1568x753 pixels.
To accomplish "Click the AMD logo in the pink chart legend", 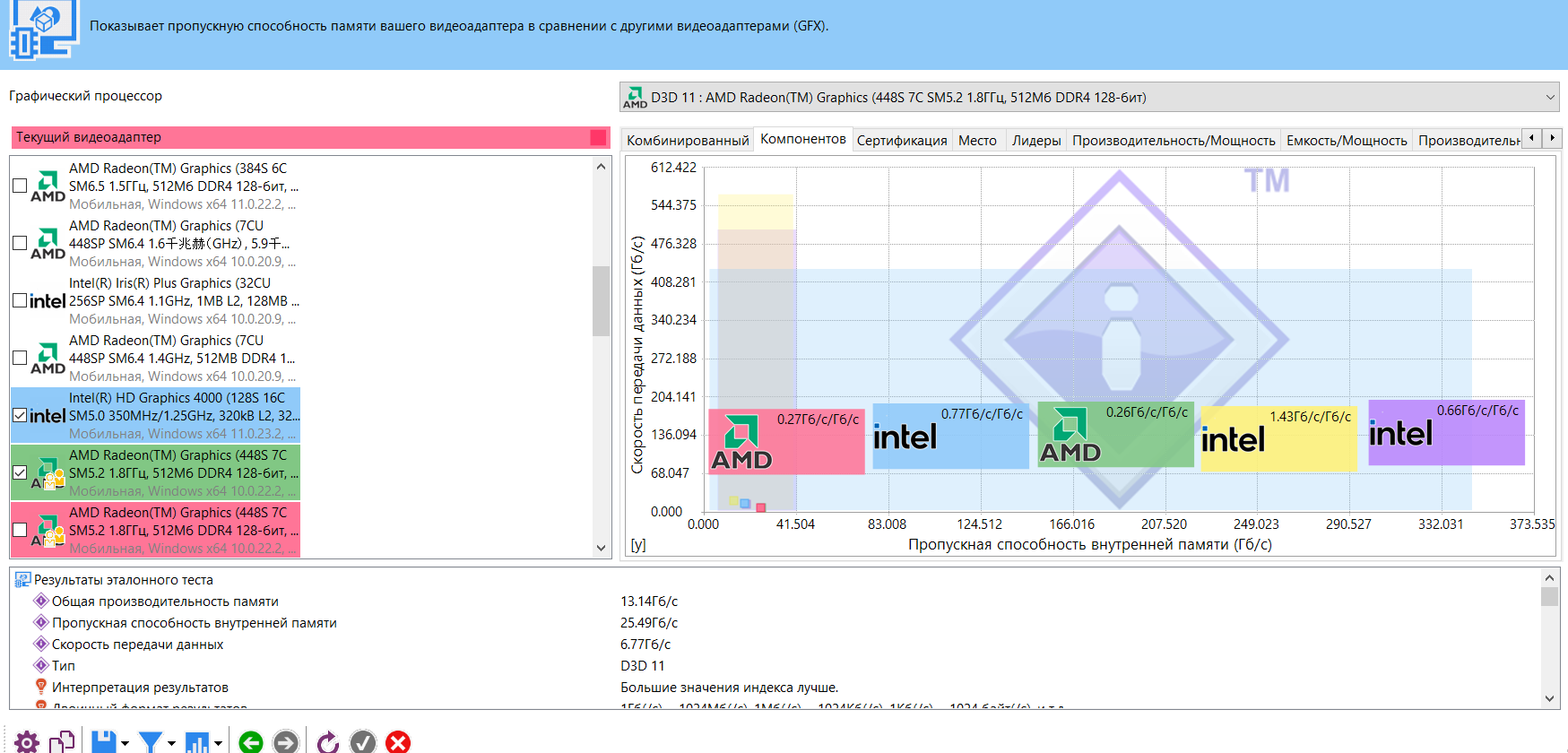I will [x=741, y=442].
